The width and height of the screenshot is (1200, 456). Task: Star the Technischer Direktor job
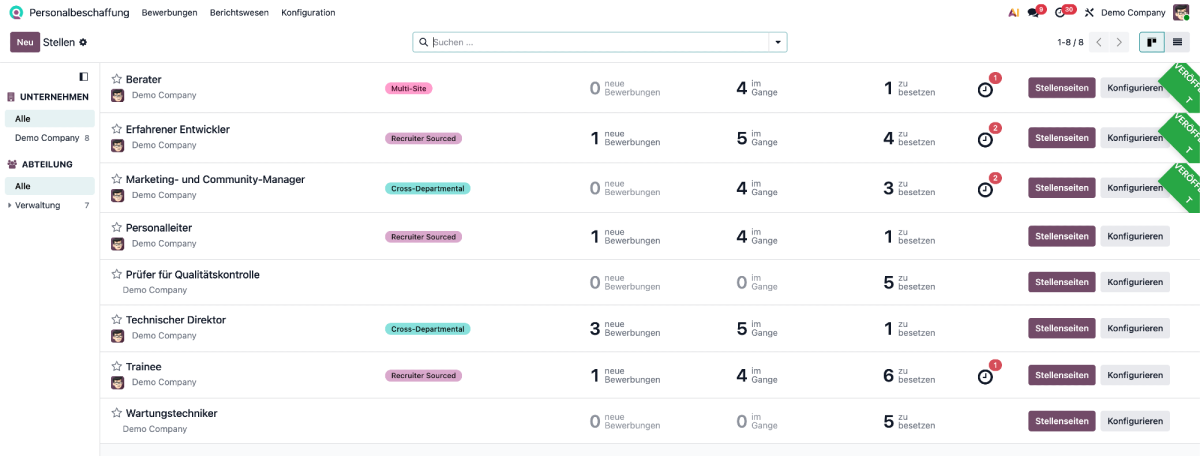(x=116, y=320)
